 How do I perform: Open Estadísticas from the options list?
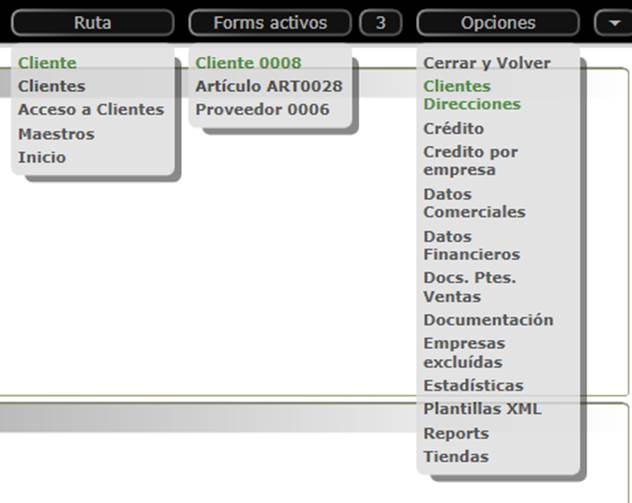[473, 385]
